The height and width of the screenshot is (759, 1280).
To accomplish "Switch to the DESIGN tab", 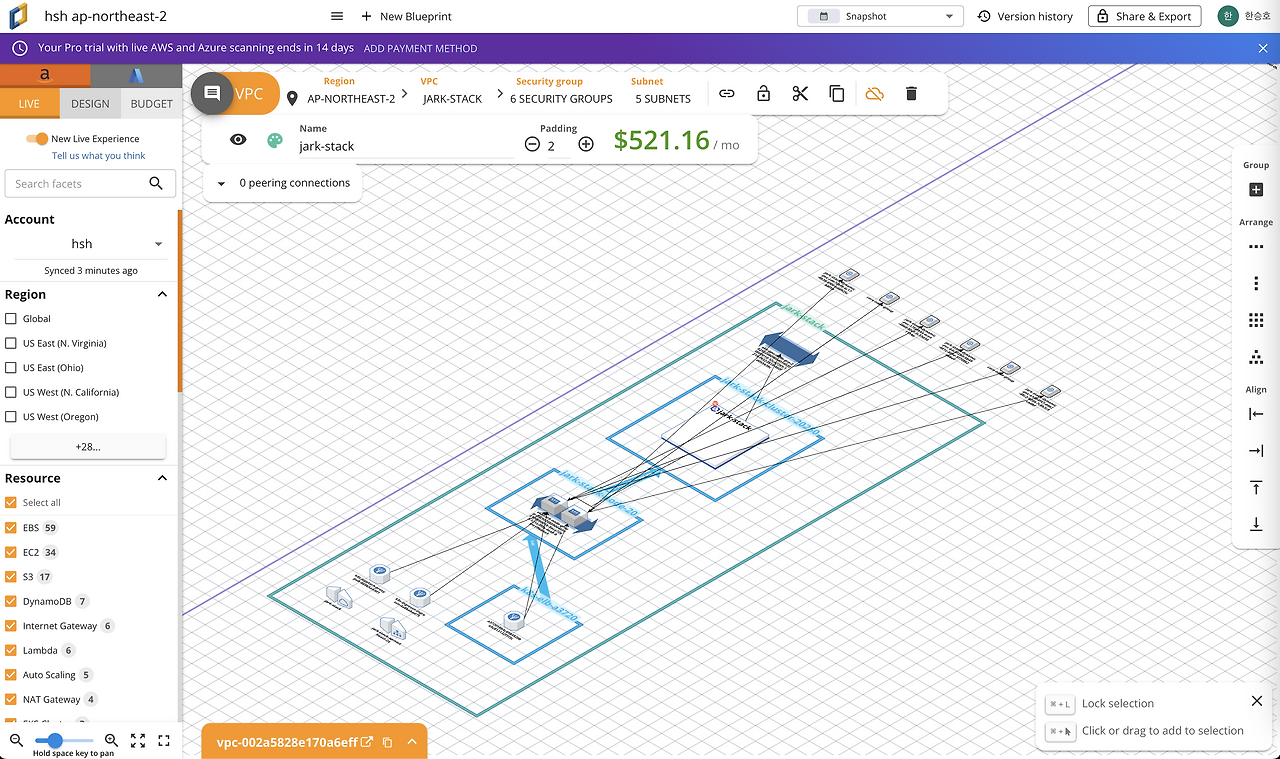I will click(90, 104).
